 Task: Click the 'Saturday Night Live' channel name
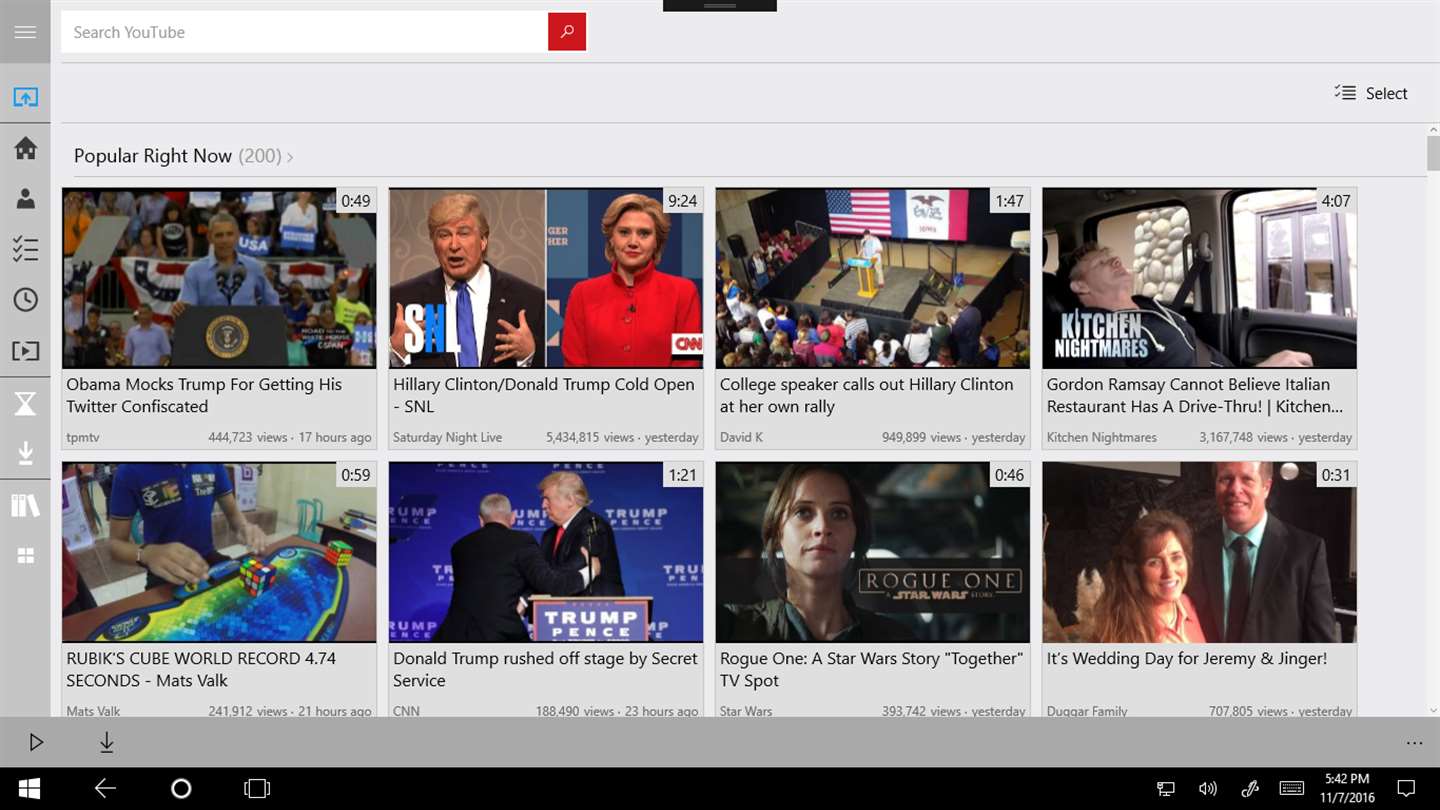(x=447, y=437)
